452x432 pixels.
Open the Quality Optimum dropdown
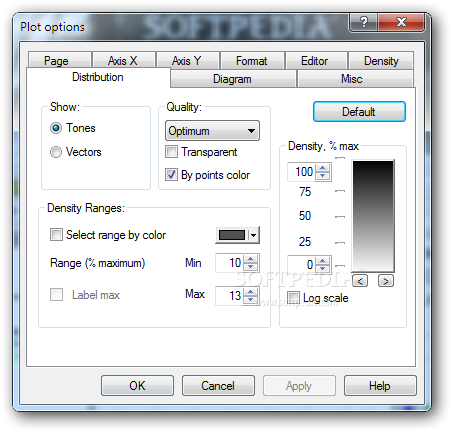[x=212, y=131]
